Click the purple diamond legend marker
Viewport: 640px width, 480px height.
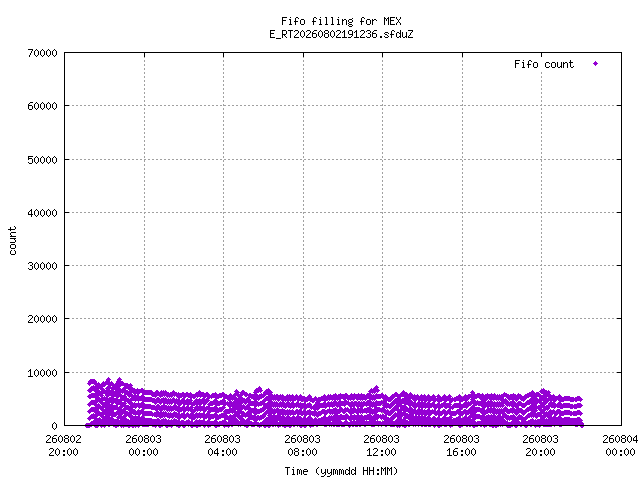pyautogui.click(x=596, y=64)
